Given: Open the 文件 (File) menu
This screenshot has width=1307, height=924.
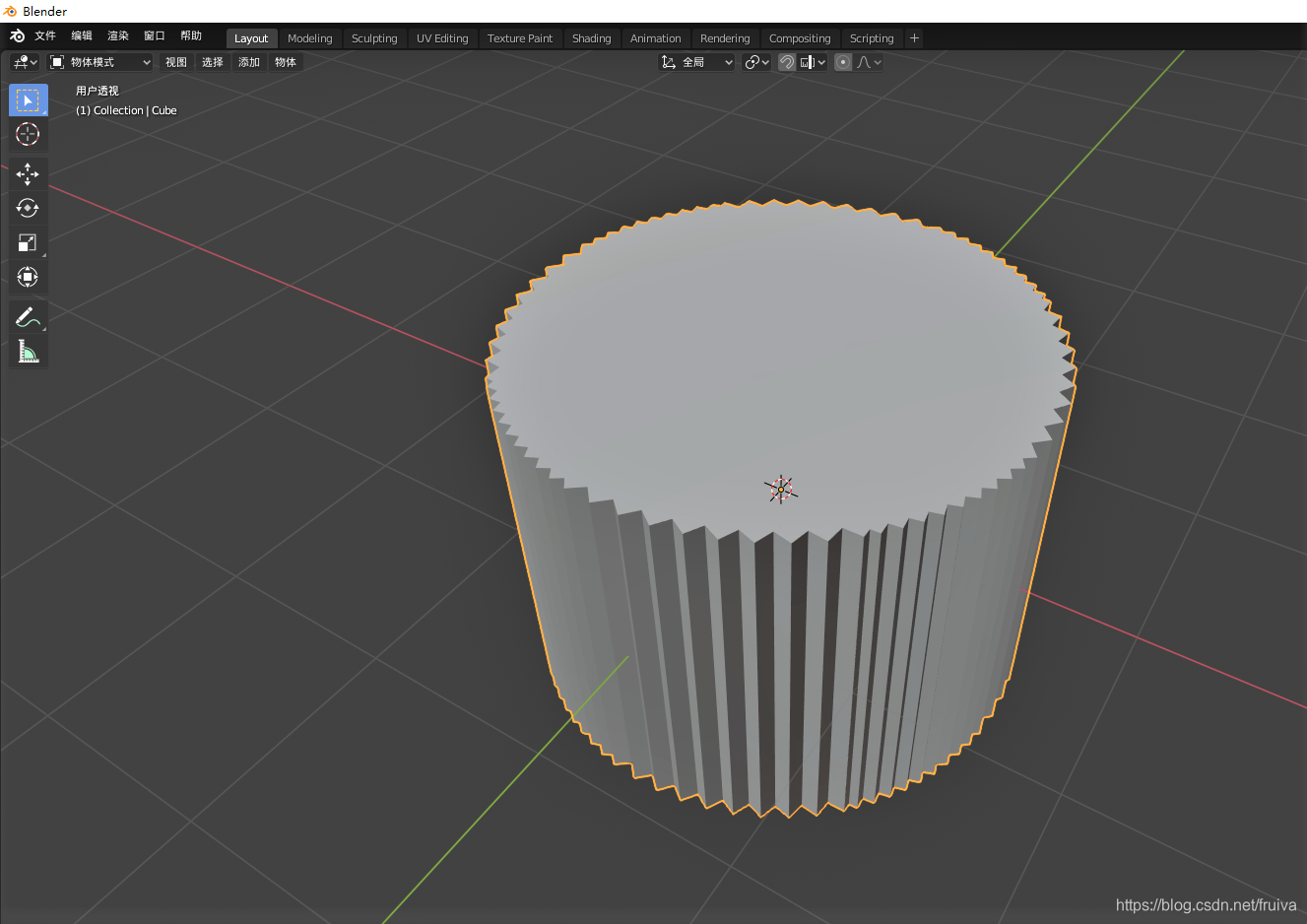Looking at the screenshot, I should (x=45, y=36).
